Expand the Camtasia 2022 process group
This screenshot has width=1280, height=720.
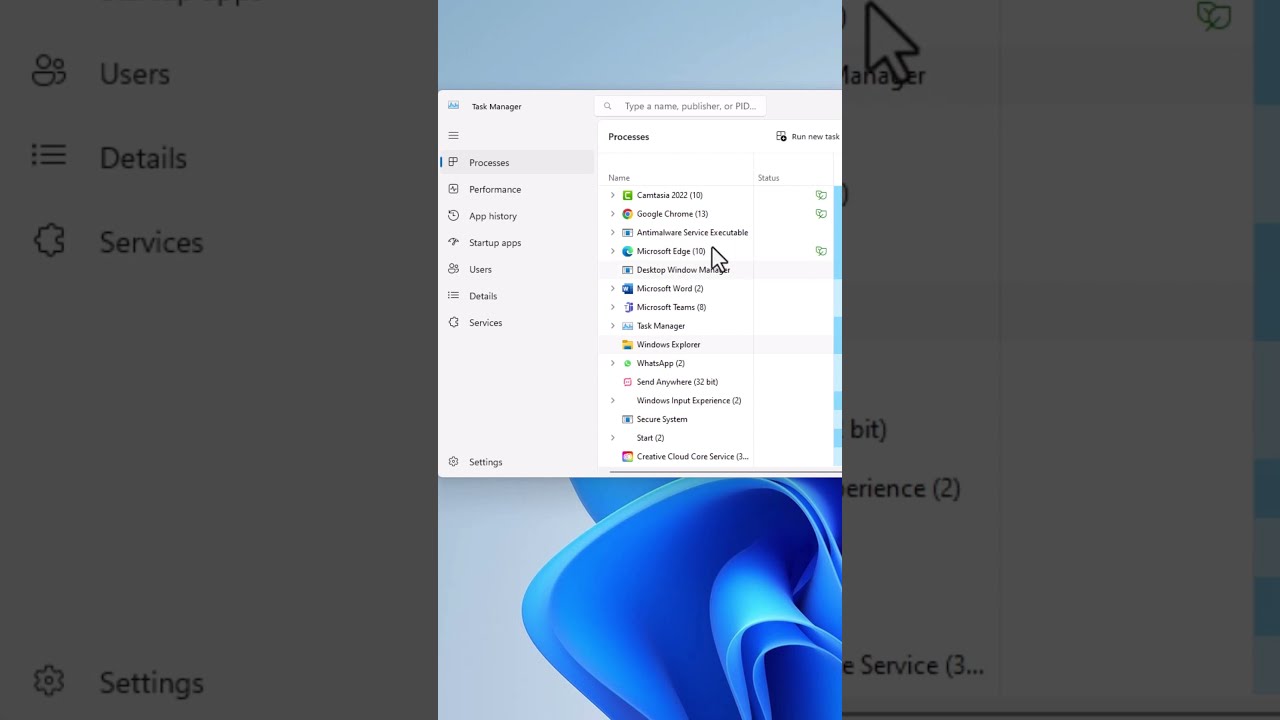613,195
